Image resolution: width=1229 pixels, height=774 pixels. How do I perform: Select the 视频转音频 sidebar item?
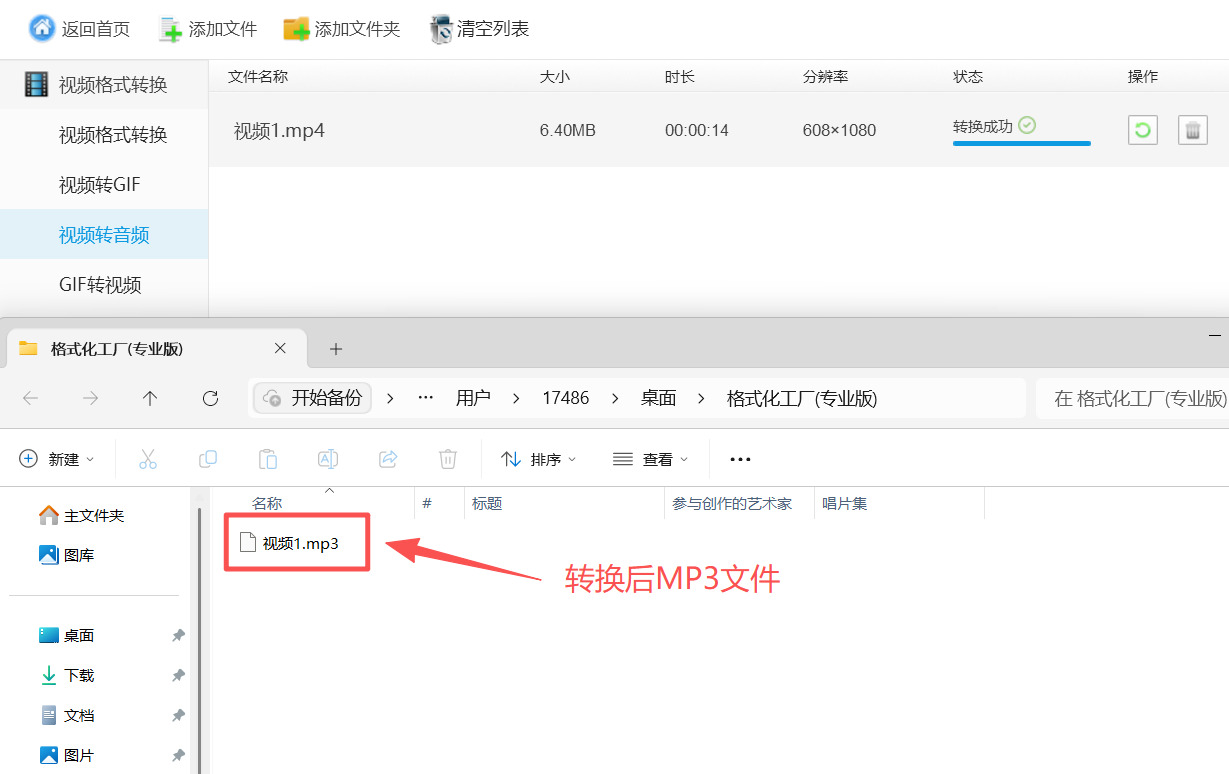[x=104, y=235]
